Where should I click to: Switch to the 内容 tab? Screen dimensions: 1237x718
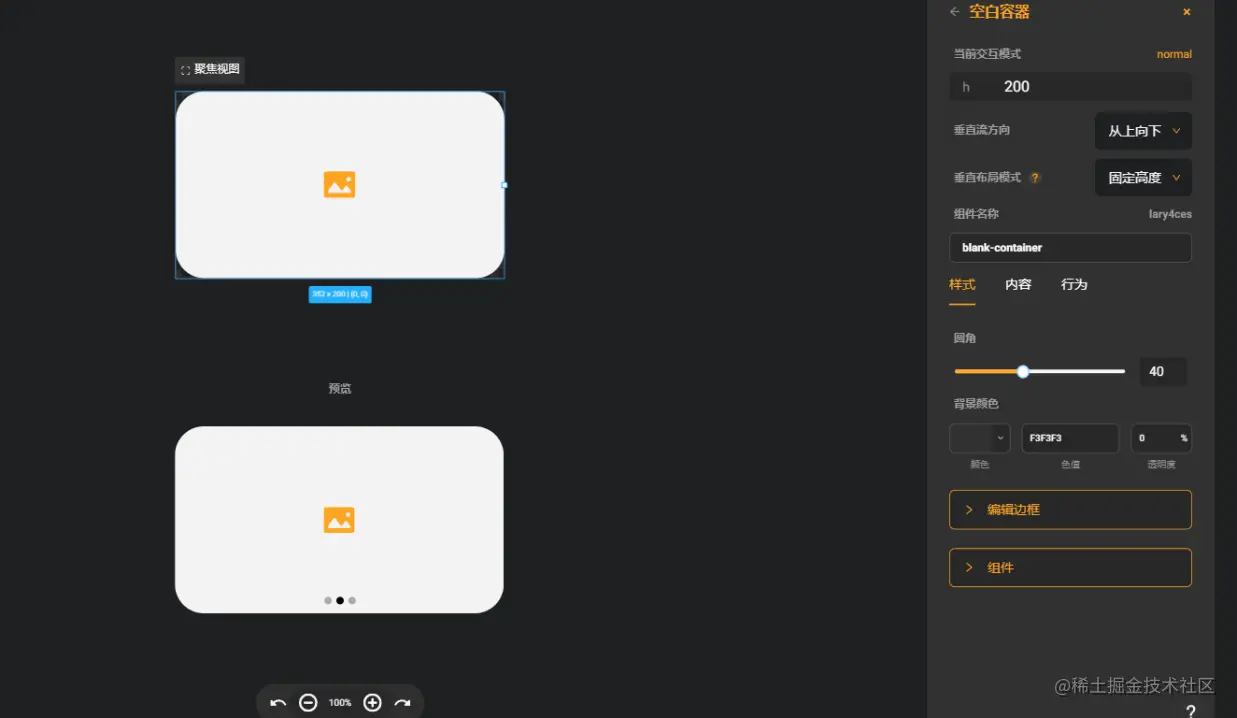tap(1018, 285)
